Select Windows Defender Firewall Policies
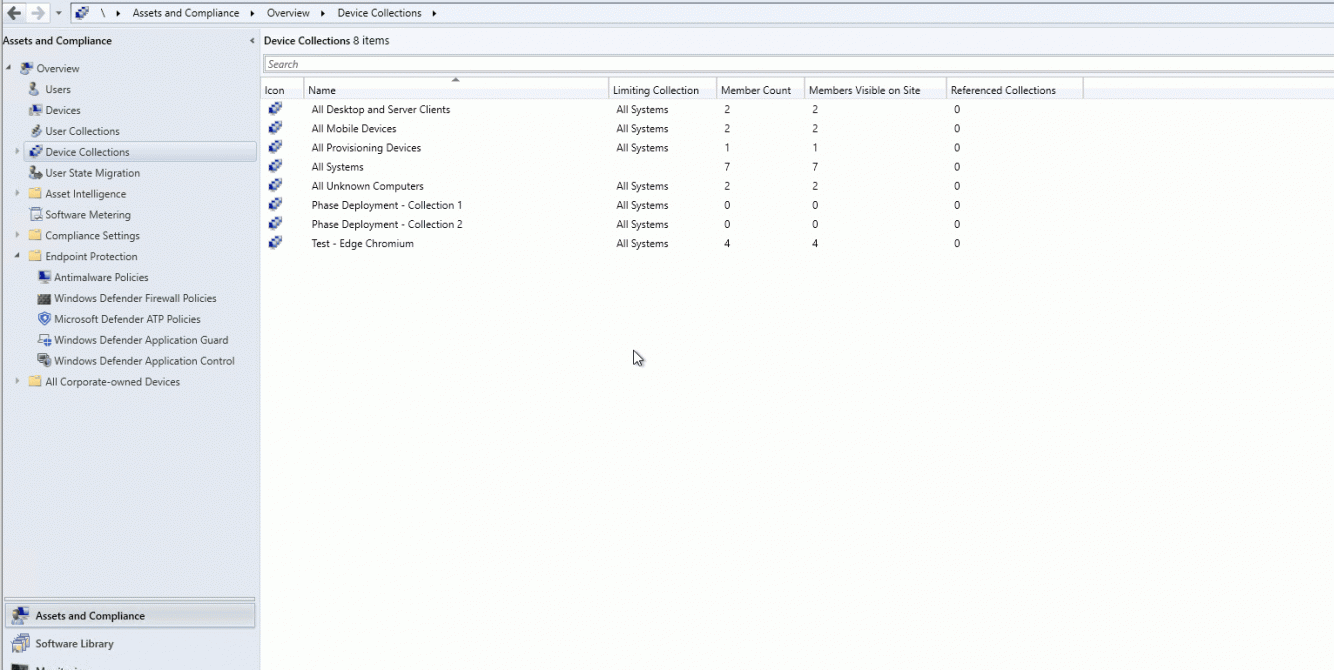This screenshot has width=1334, height=670. pos(133,298)
